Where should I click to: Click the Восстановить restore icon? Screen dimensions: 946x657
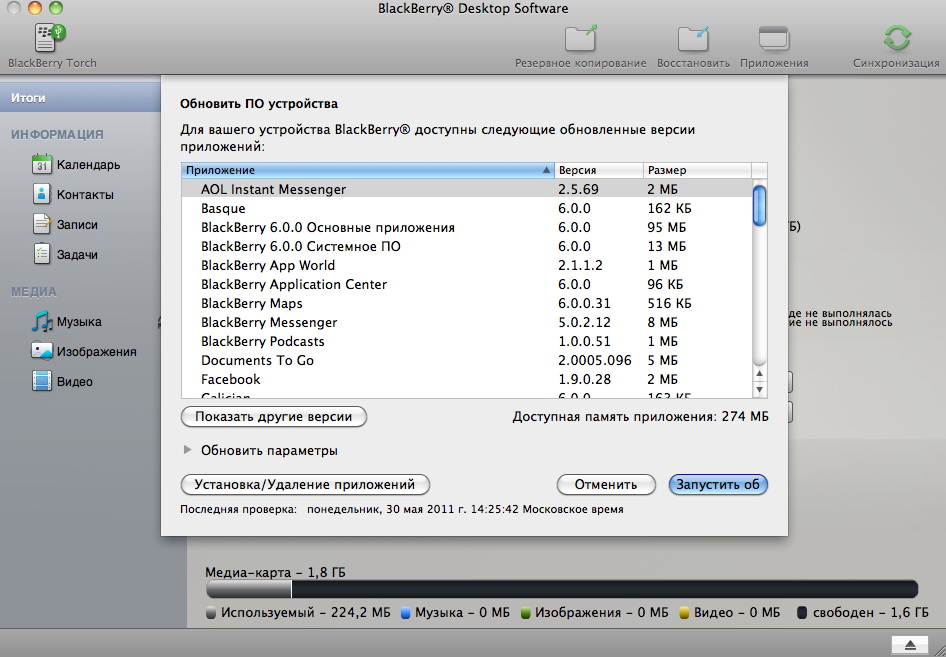click(x=693, y=39)
